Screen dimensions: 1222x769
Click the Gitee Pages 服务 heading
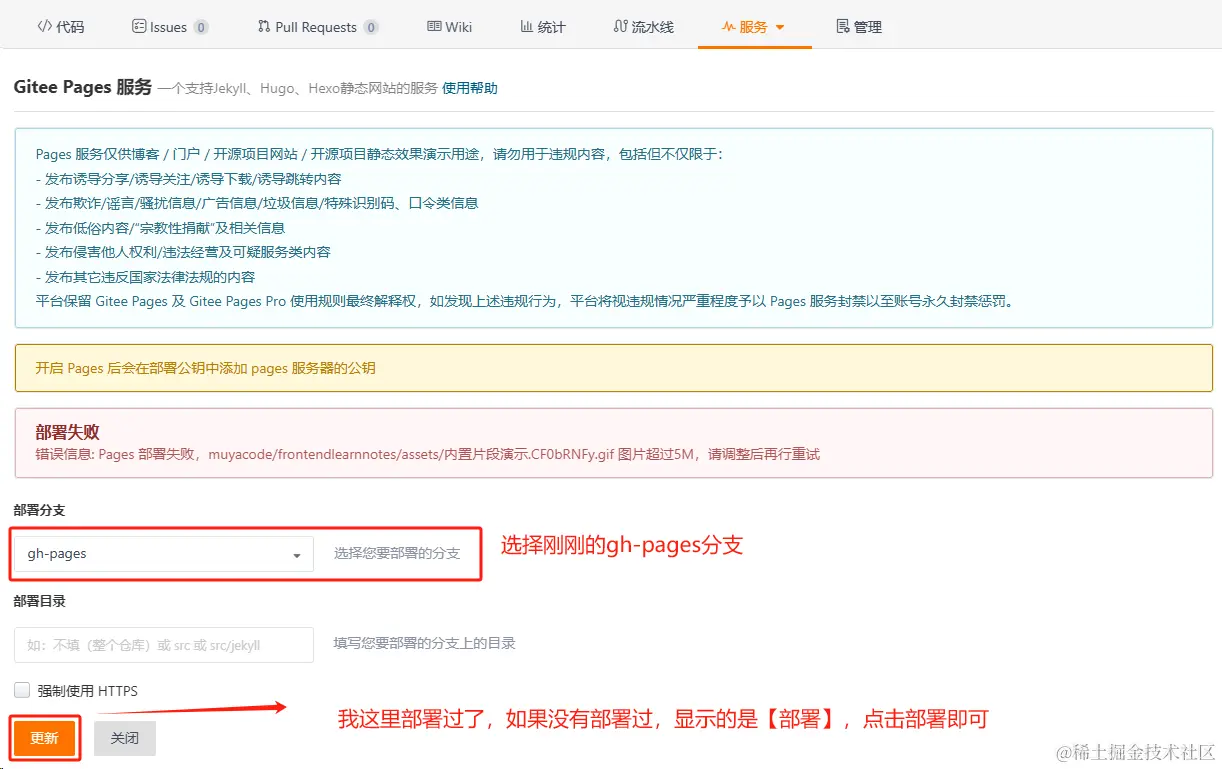click(x=83, y=87)
